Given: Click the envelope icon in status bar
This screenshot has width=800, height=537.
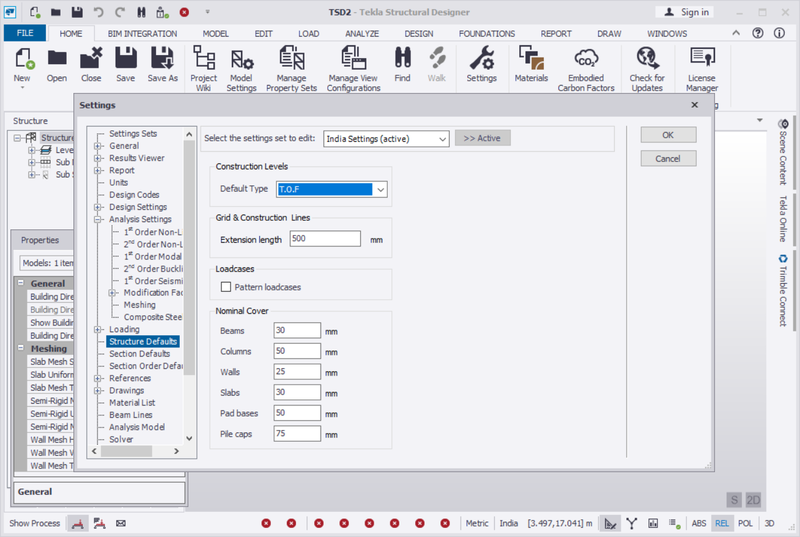Looking at the screenshot, I should click(120, 523).
